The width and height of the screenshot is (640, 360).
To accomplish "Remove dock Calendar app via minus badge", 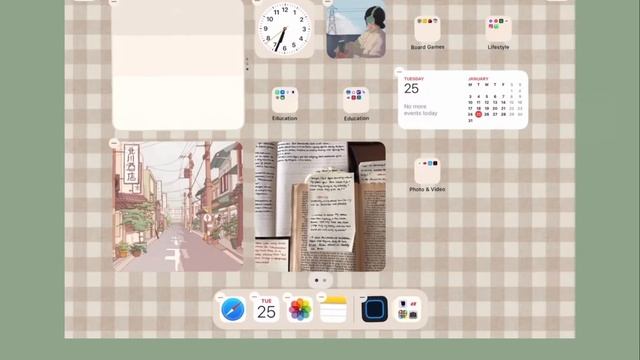I will (255, 297).
